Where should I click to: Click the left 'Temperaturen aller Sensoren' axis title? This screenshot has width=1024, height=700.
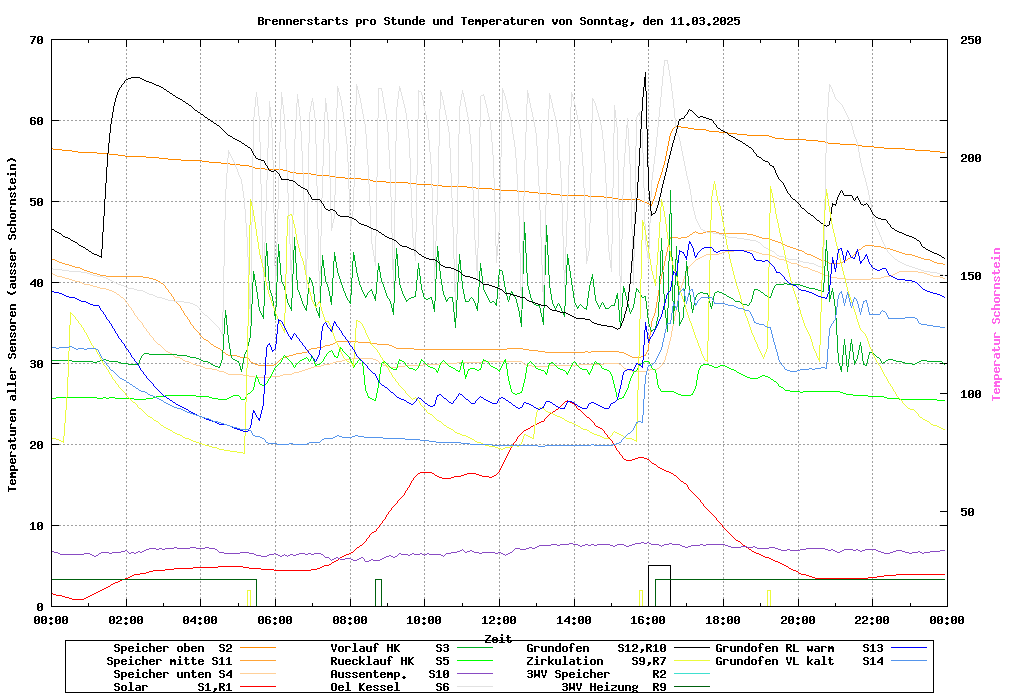[x=13, y=324]
